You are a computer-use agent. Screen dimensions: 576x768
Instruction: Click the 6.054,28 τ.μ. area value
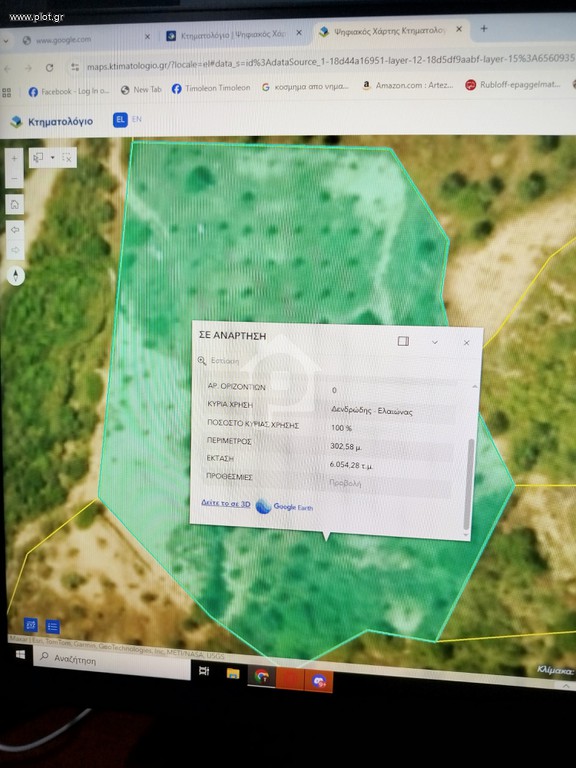351,465
